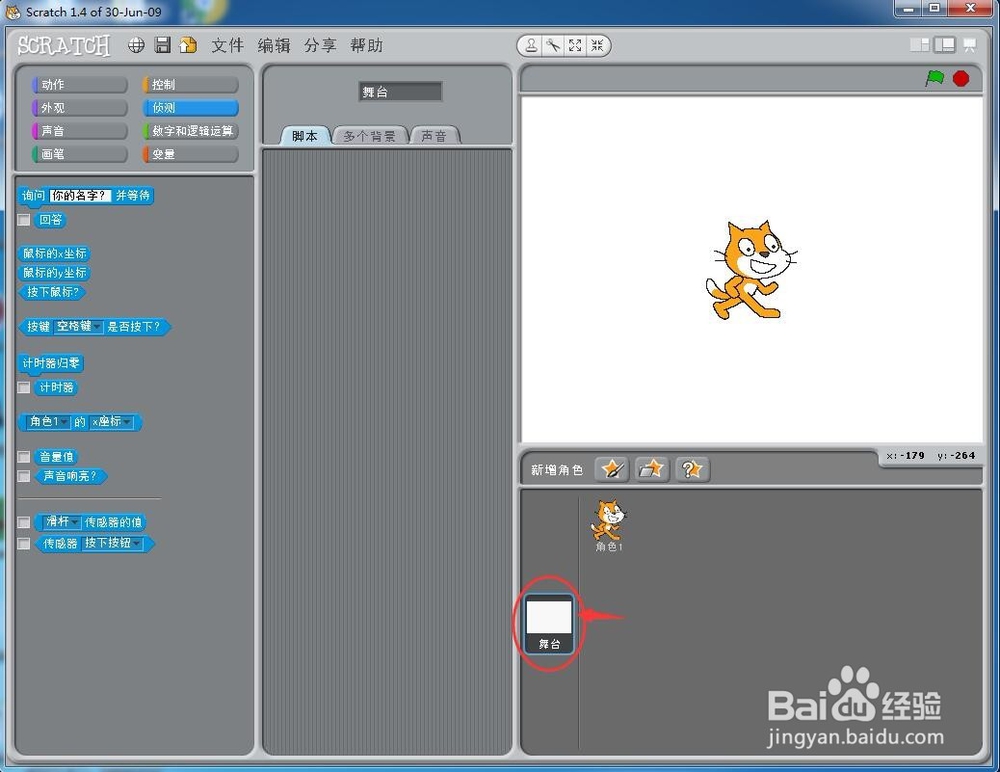The width and height of the screenshot is (1000, 772).
Task: Toggle the 传感器 按下按钮 checkbox
Action: point(24,544)
